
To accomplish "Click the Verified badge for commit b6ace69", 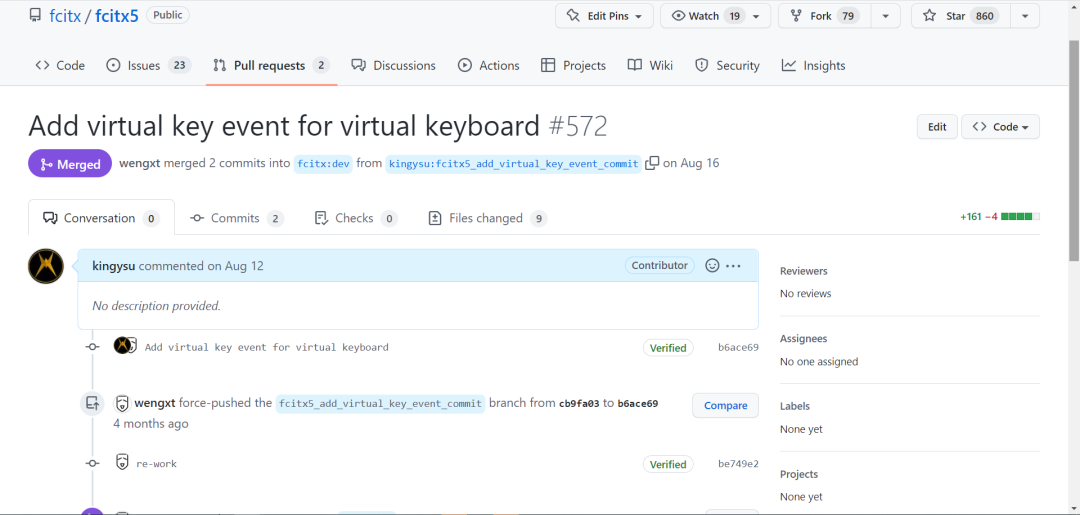I will [x=668, y=348].
